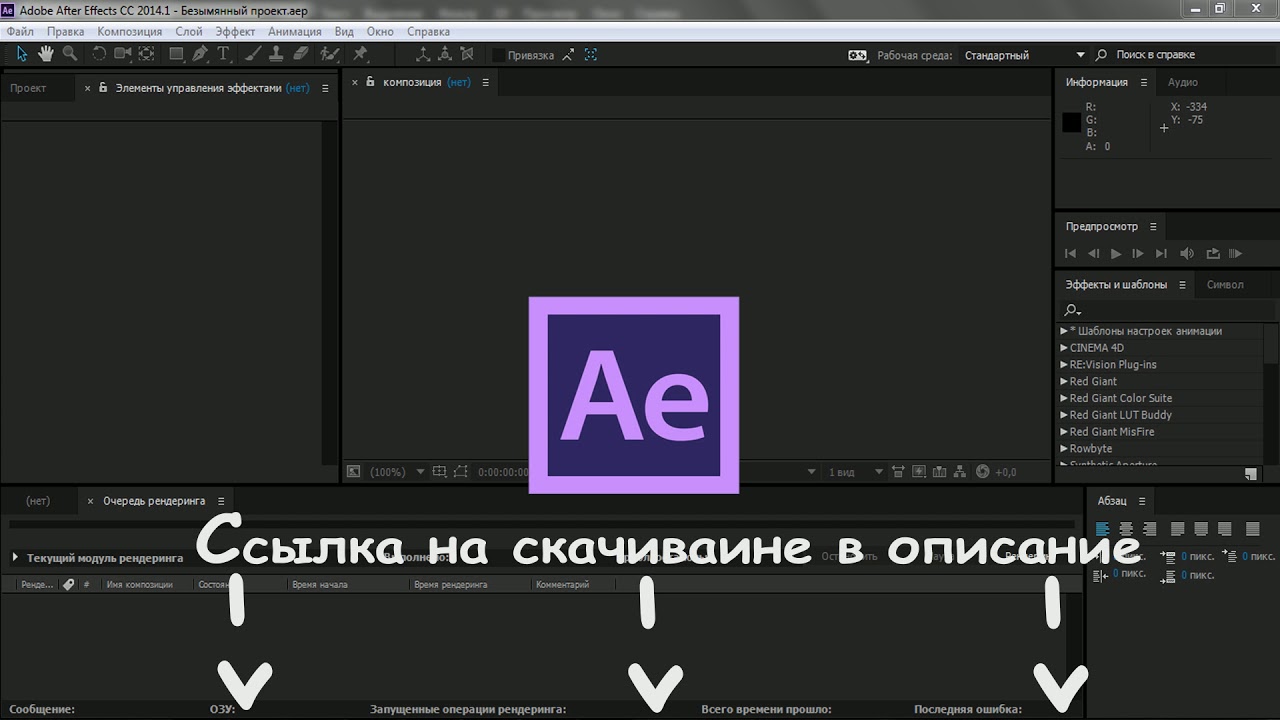The width and height of the screenshot is (1280, 720).
Task: Select the Roto Brush tool
Action: coord(331,54)
